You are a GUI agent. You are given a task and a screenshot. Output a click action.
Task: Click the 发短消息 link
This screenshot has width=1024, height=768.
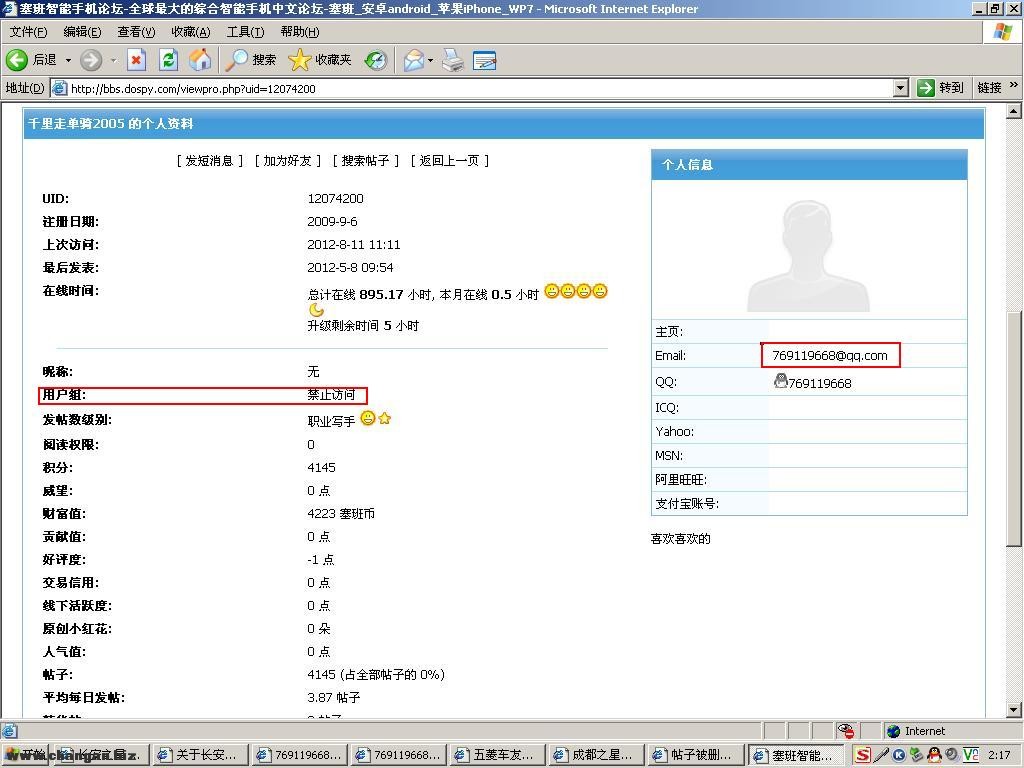click(x=210, y=160)
